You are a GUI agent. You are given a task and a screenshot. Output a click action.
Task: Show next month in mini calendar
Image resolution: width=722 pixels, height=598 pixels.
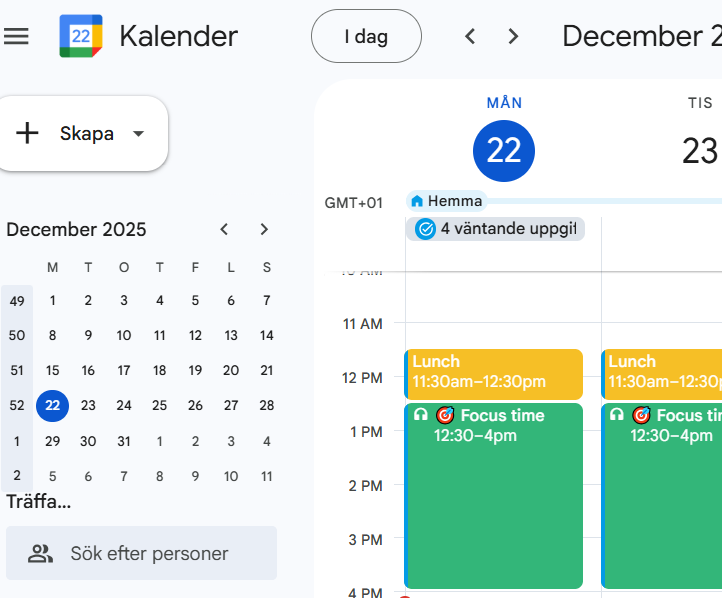click(x=264, y=229)
